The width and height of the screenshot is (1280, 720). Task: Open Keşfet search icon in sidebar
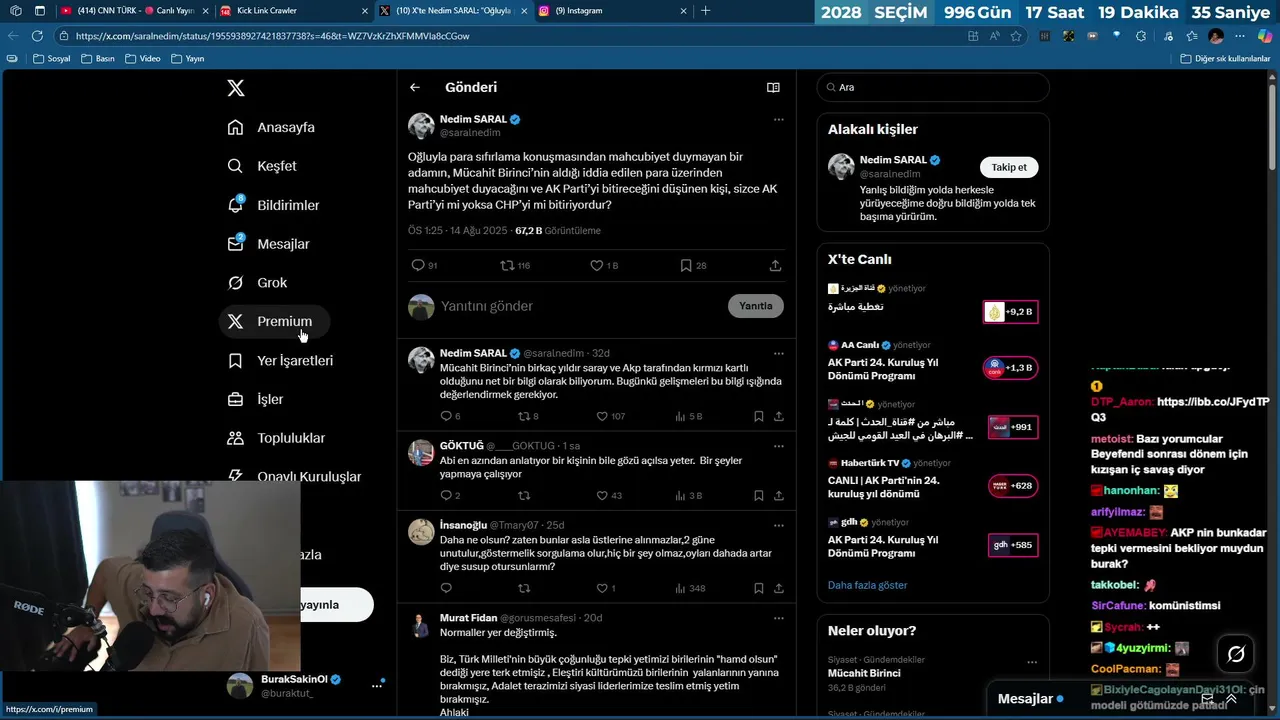point(235,166)
